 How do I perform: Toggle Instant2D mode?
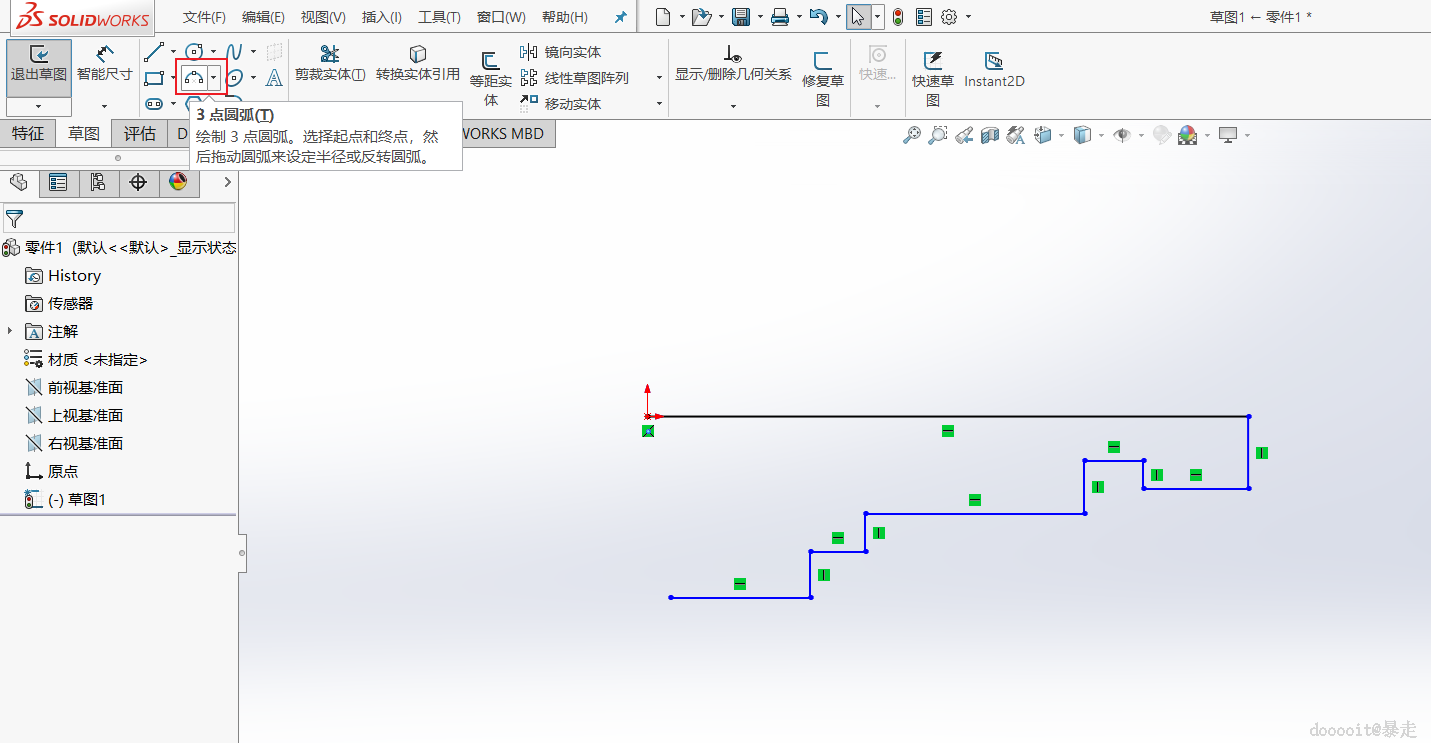pyautogui.click(x=994, y=69)
